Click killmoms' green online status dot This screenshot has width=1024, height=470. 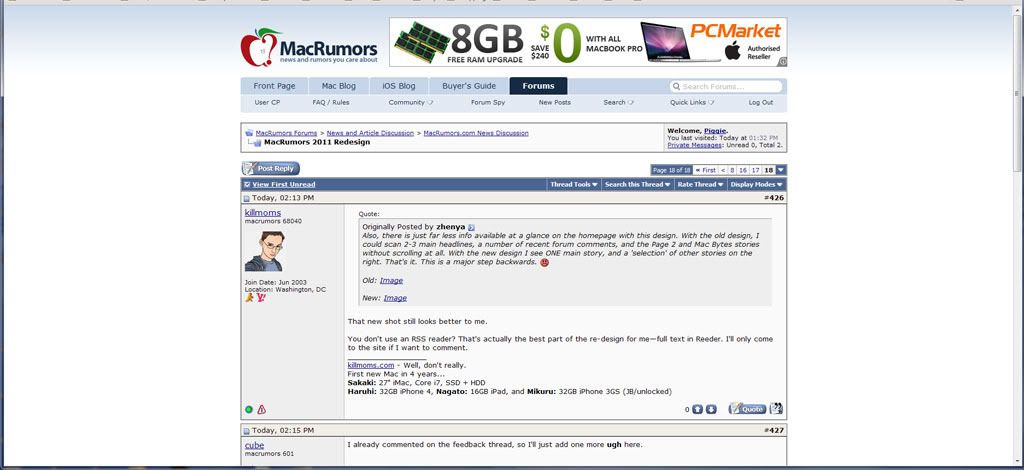249,409
